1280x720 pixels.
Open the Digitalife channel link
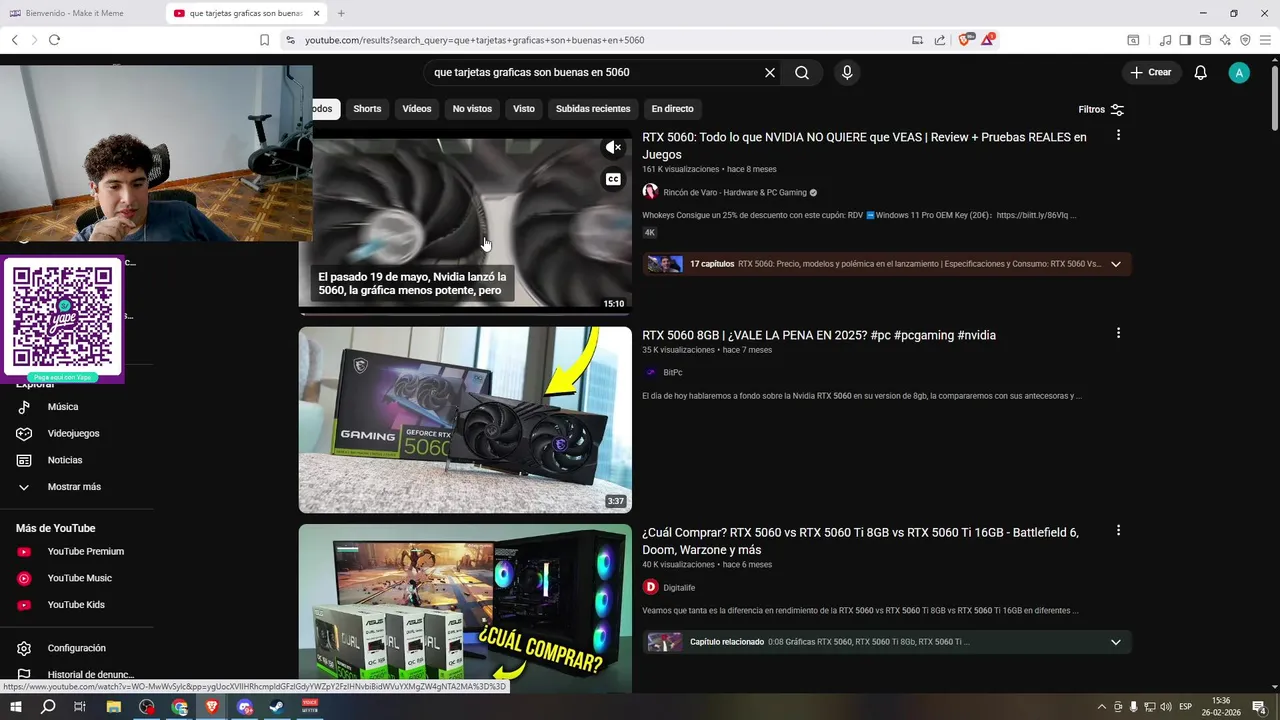click(x=679, y=588)
